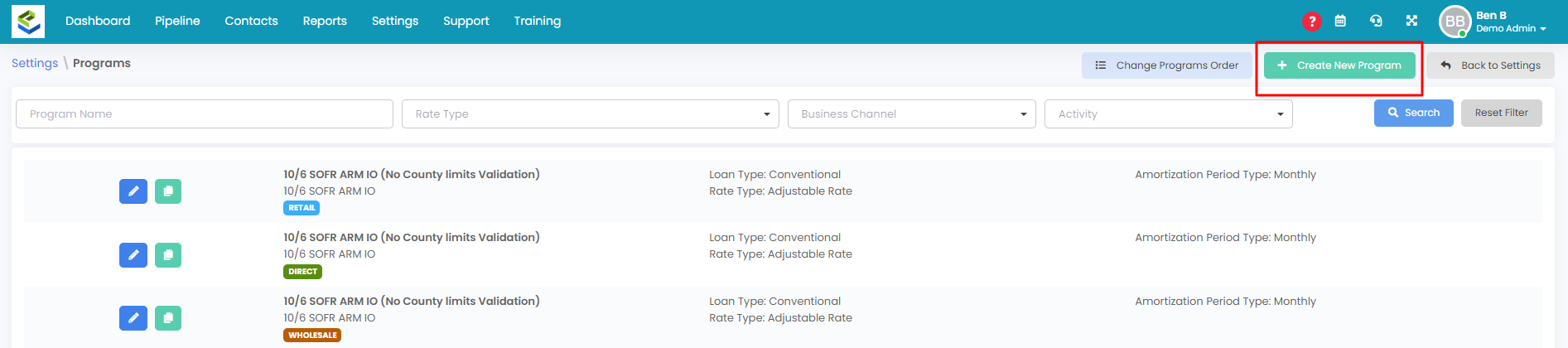Click the headset support icon
The height and width of the screenshot is (348, 1568).
tap(1376, 22)
